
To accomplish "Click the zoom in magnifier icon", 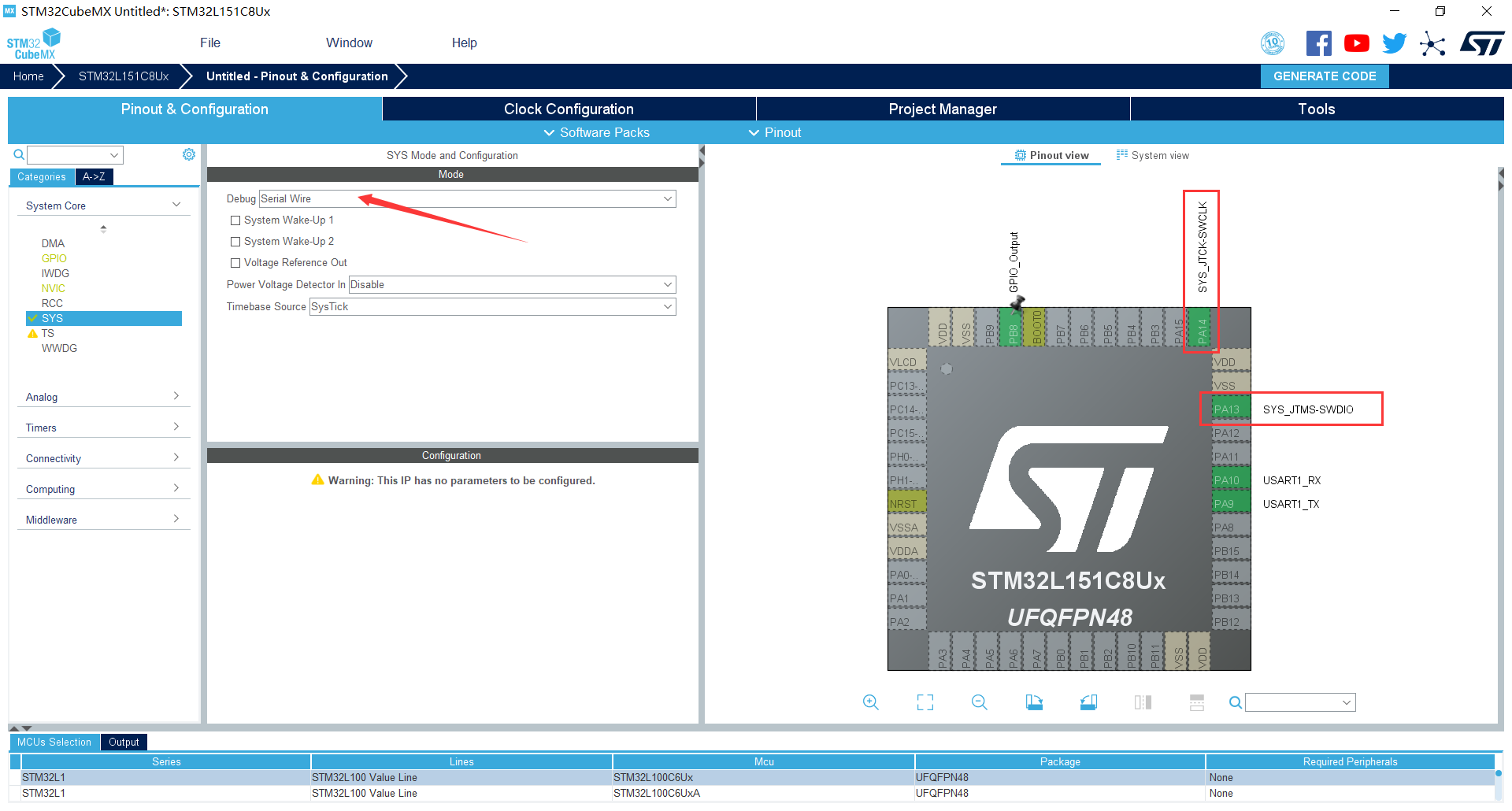I will tap(870, 702).
